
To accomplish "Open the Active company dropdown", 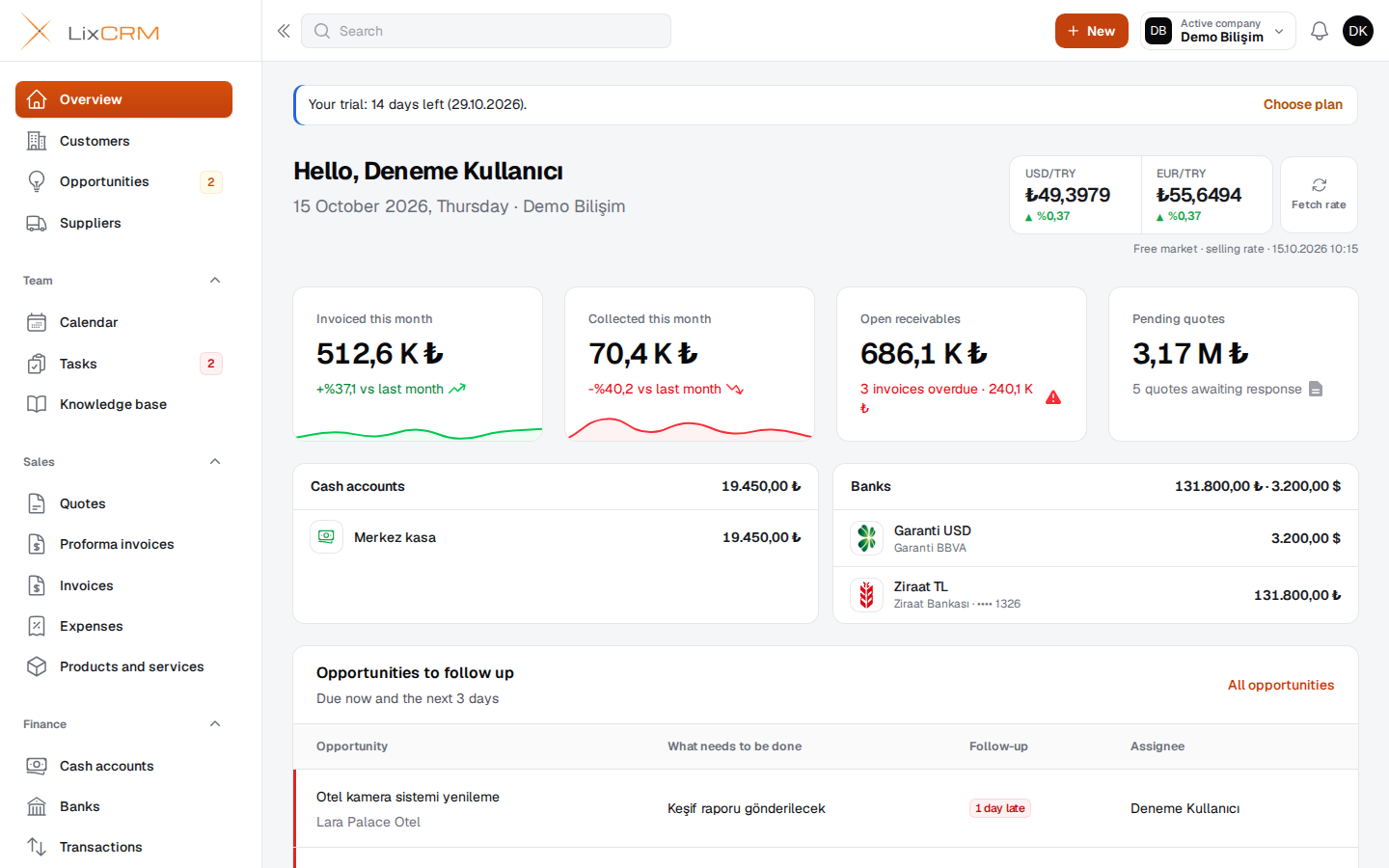I will (x=1217, y=31).
